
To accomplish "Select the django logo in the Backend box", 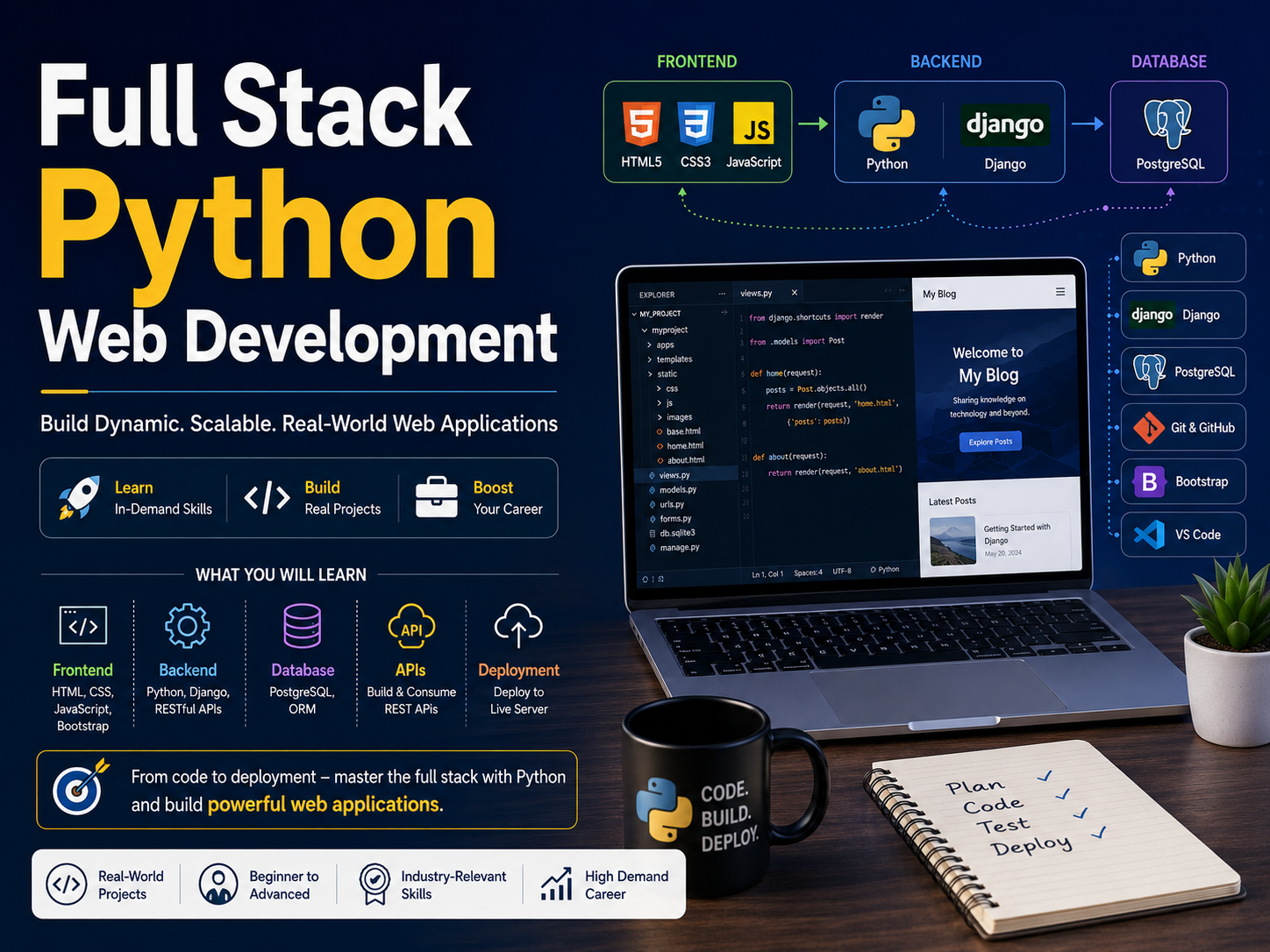I will [x=1005, y=124].
